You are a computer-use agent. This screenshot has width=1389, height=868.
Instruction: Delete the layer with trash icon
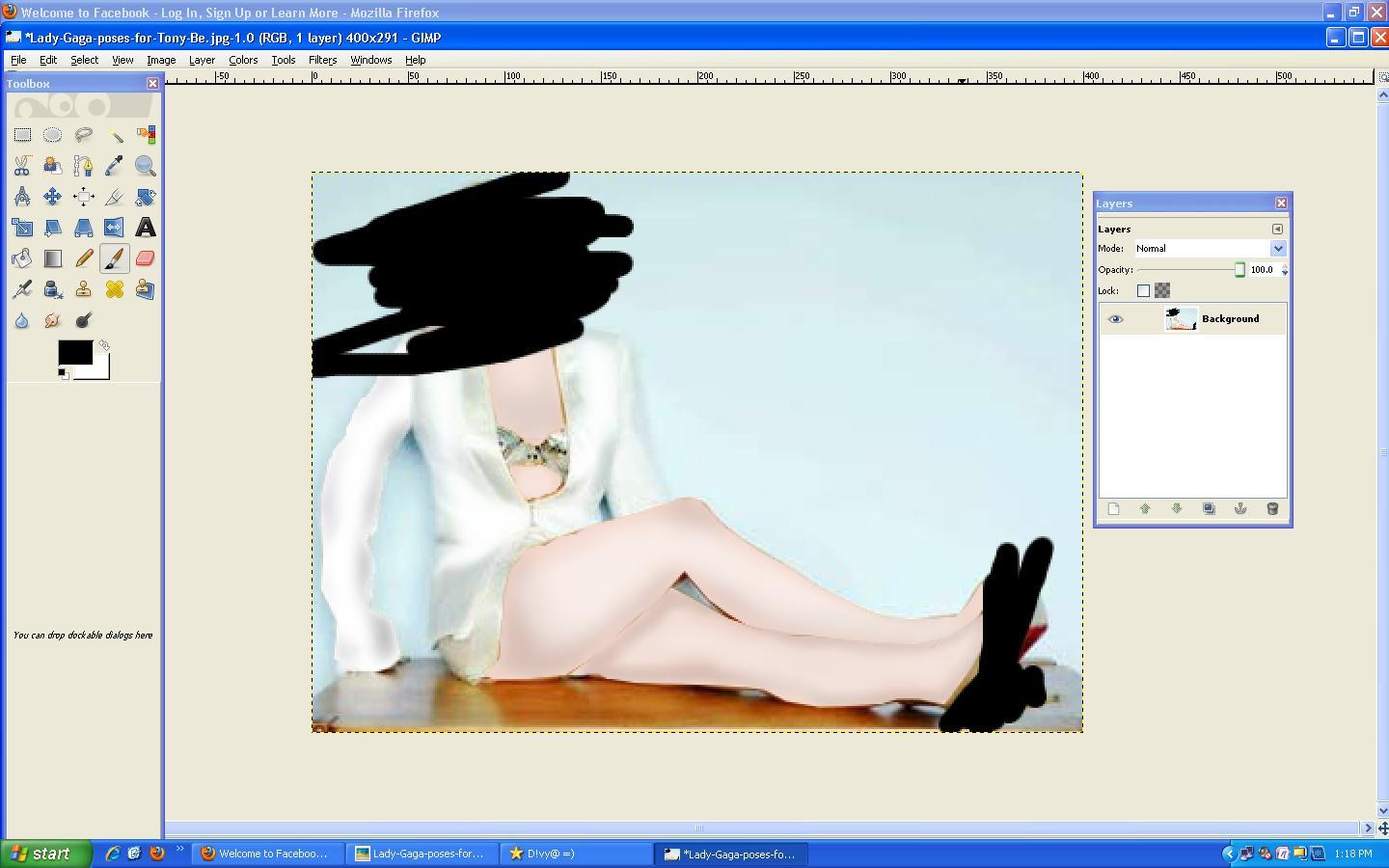1272,509
